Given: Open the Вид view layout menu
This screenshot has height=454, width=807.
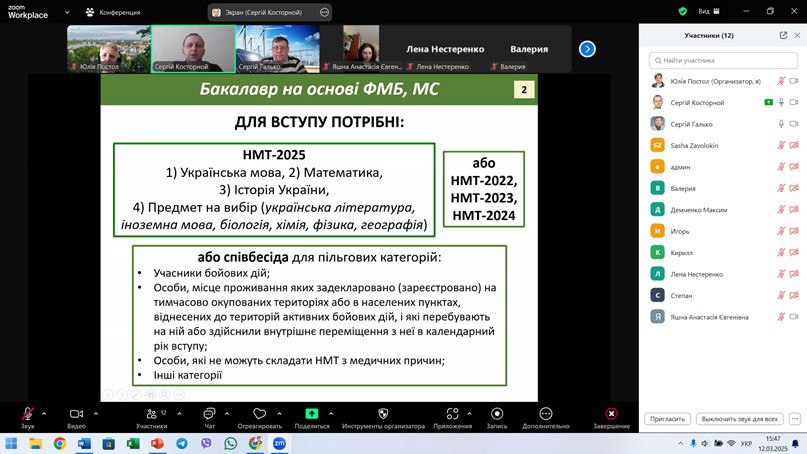Looking at the screenshot, I should (709, 11).
